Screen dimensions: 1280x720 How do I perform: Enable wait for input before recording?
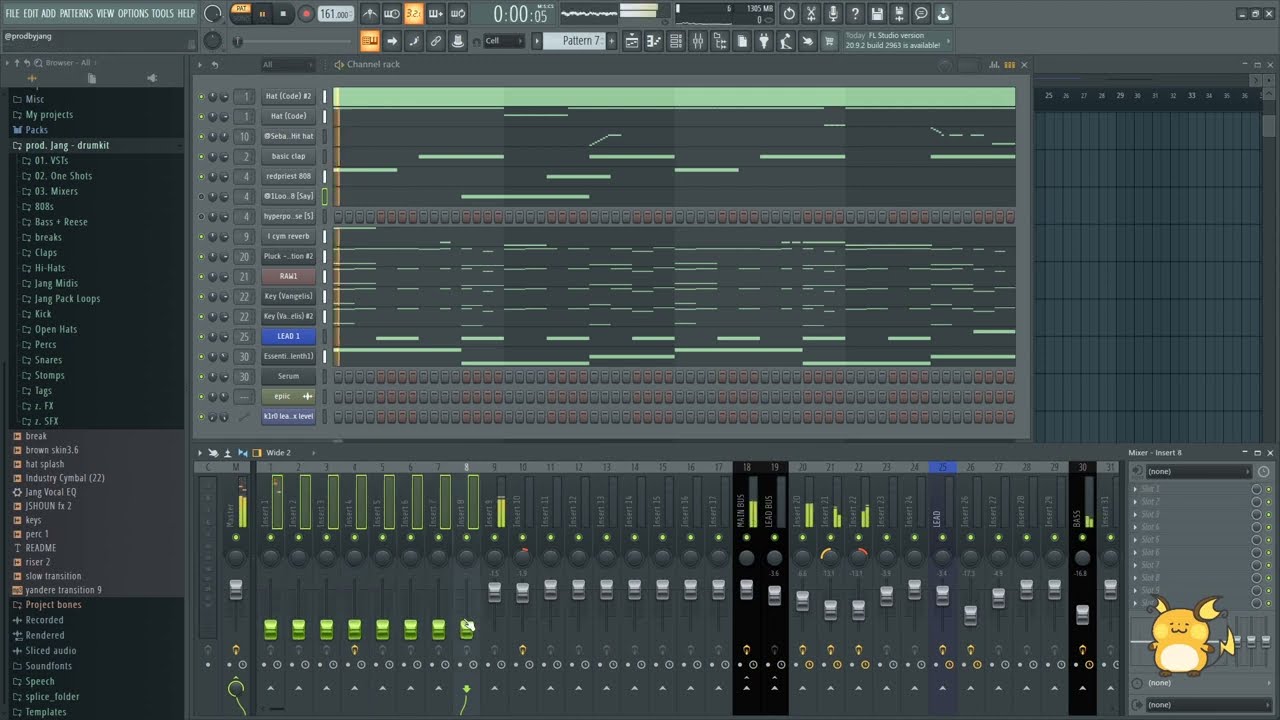pyautogui.click(x=392, y=14)
